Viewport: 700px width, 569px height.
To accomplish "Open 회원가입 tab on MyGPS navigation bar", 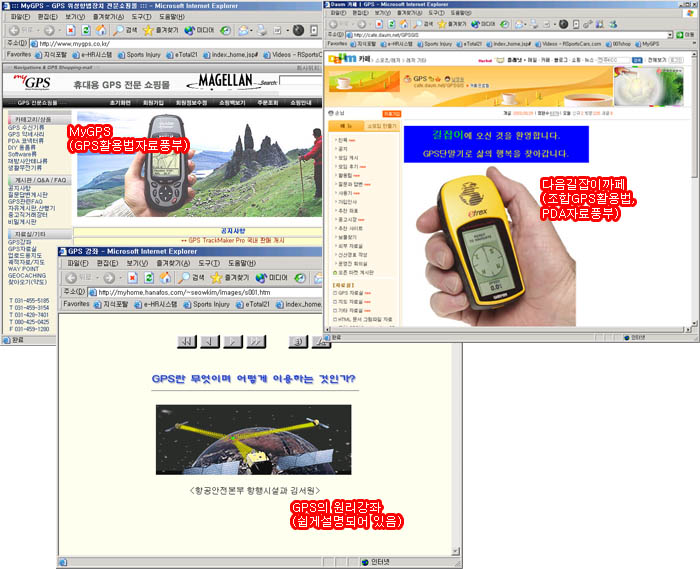I will (153, 102).
